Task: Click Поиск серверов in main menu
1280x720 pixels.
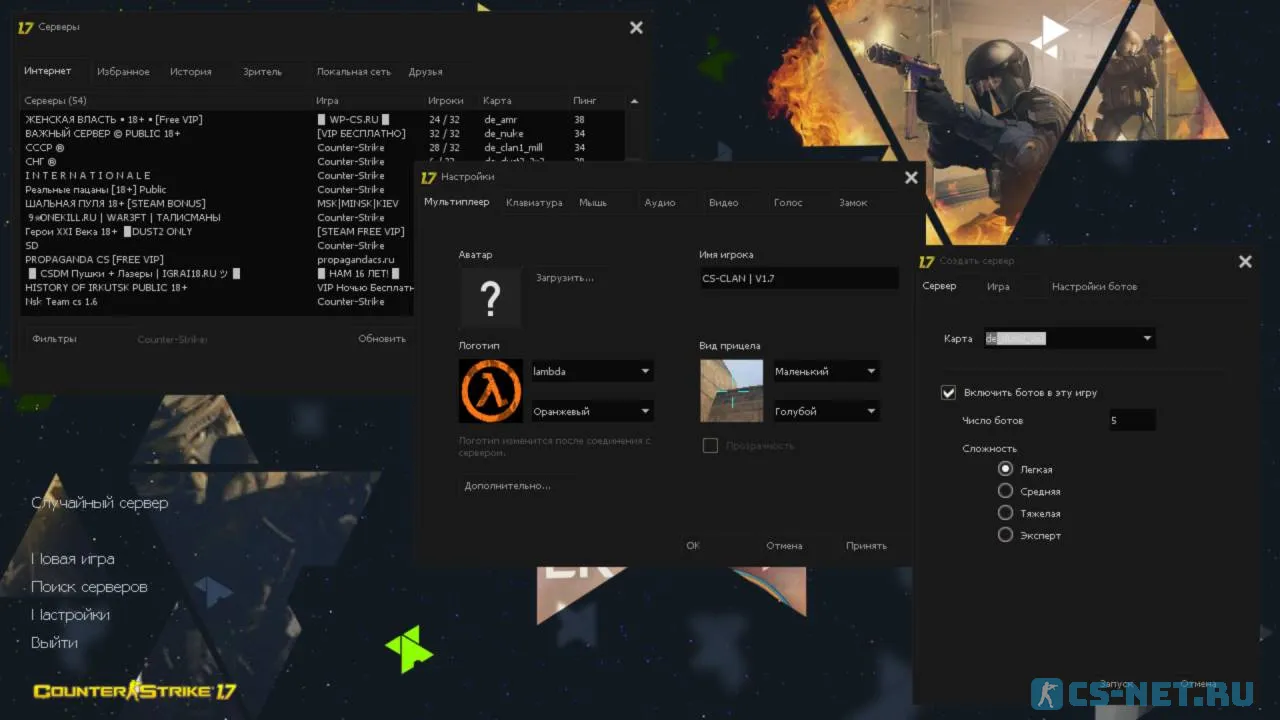Action: click(x=89, y=587)
